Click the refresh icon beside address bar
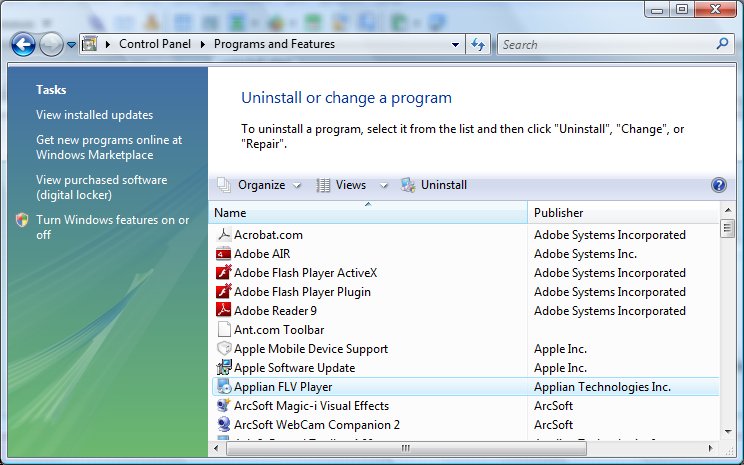 pos(478,44)
